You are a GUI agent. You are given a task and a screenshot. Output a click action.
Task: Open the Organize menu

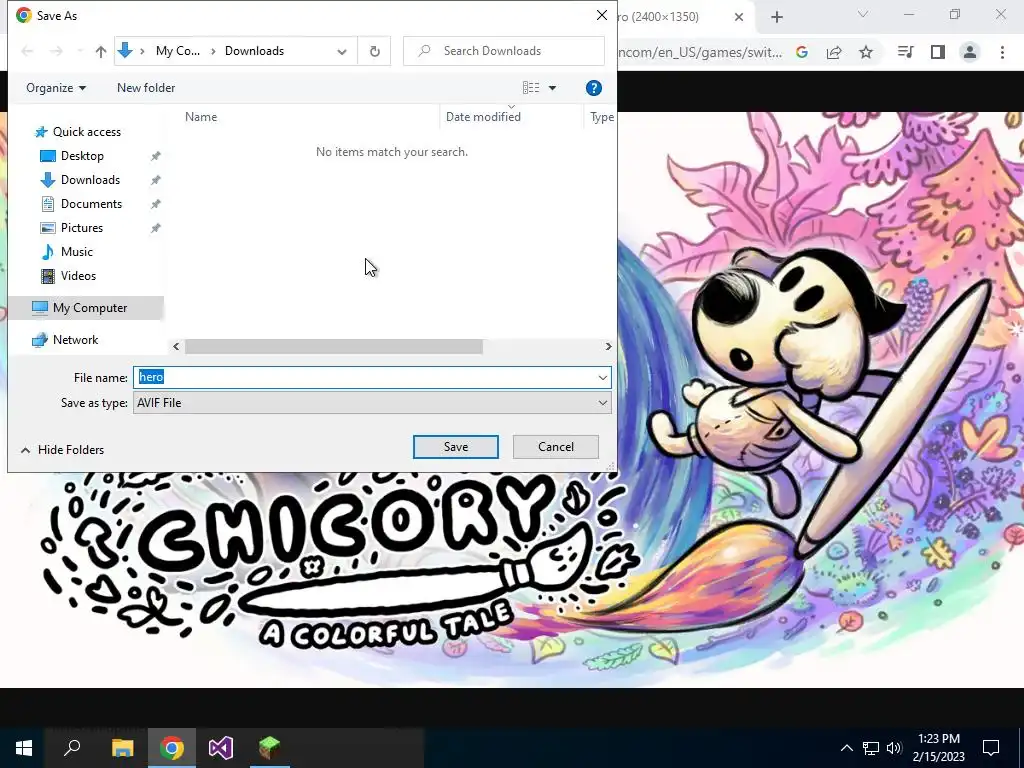click(56, 88)
